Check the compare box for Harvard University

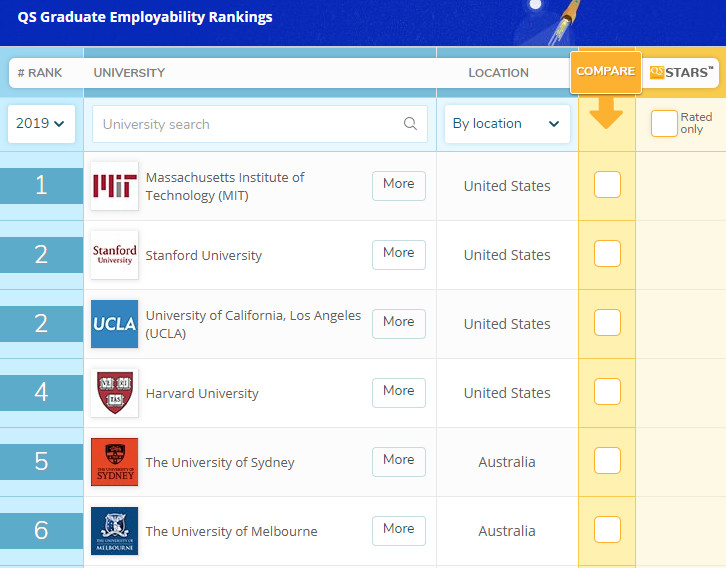607,392
